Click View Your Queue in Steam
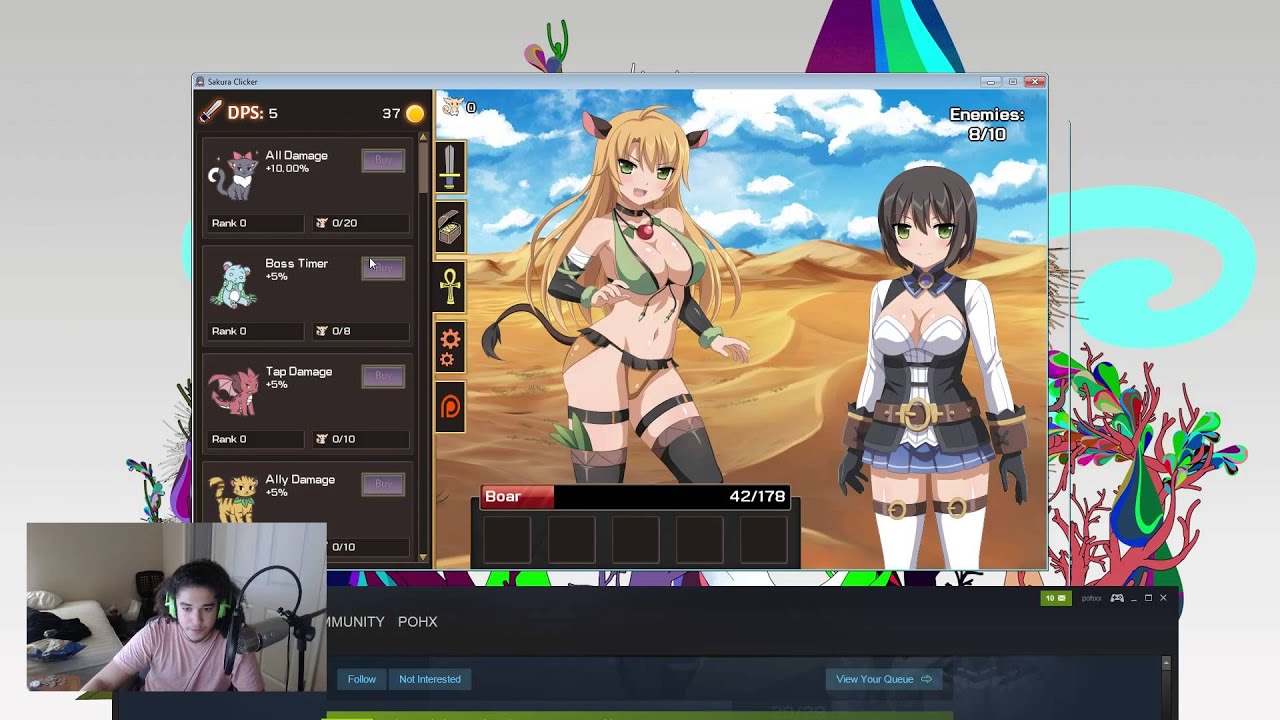Viewport: 1280px width, 720px height. pos(884,679)
